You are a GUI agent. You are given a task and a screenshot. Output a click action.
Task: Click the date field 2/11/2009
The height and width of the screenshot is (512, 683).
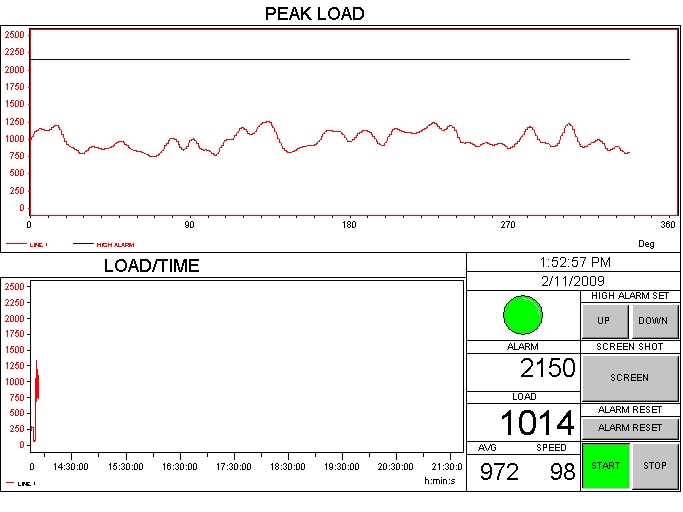pos(573,281)
